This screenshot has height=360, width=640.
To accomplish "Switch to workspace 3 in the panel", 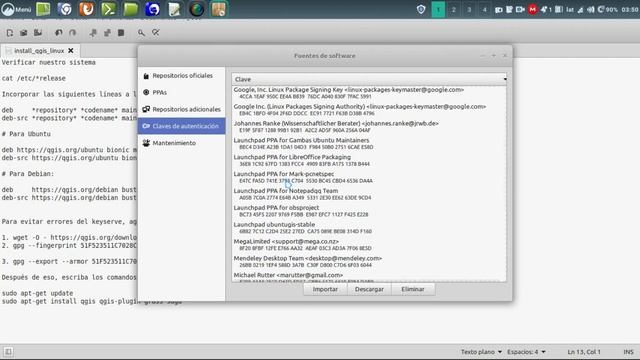I will pyautogui.click(x=469, y=9).
